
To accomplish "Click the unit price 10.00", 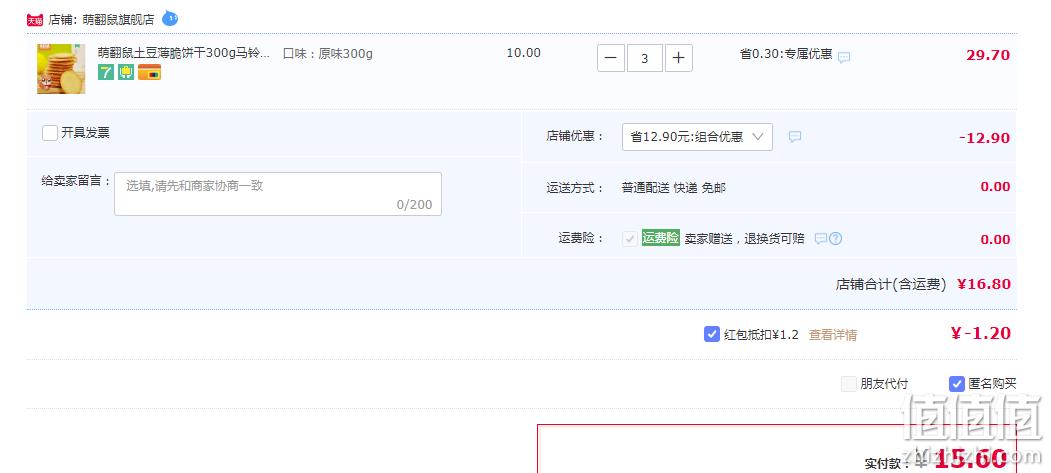I will coord(523,53).
